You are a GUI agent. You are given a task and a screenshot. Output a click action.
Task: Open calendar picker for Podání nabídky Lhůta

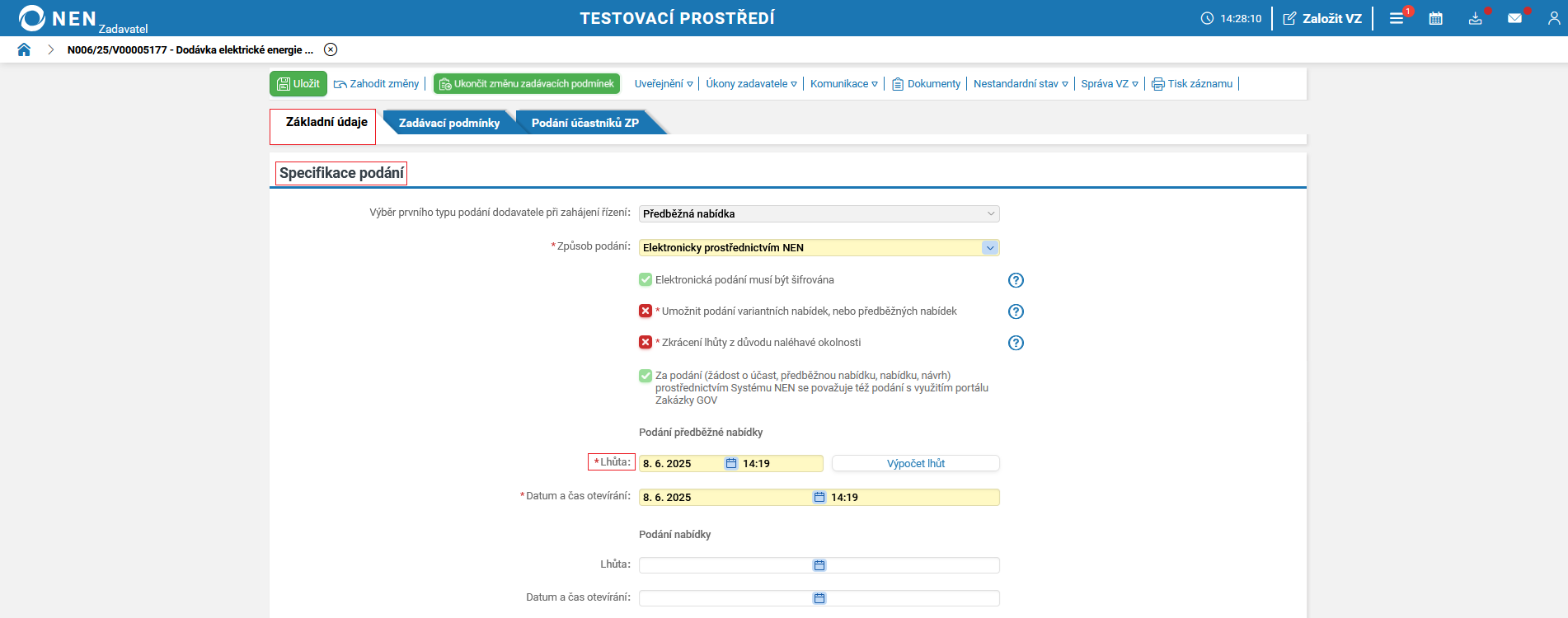pyautogui.click(x=819, y=565)
